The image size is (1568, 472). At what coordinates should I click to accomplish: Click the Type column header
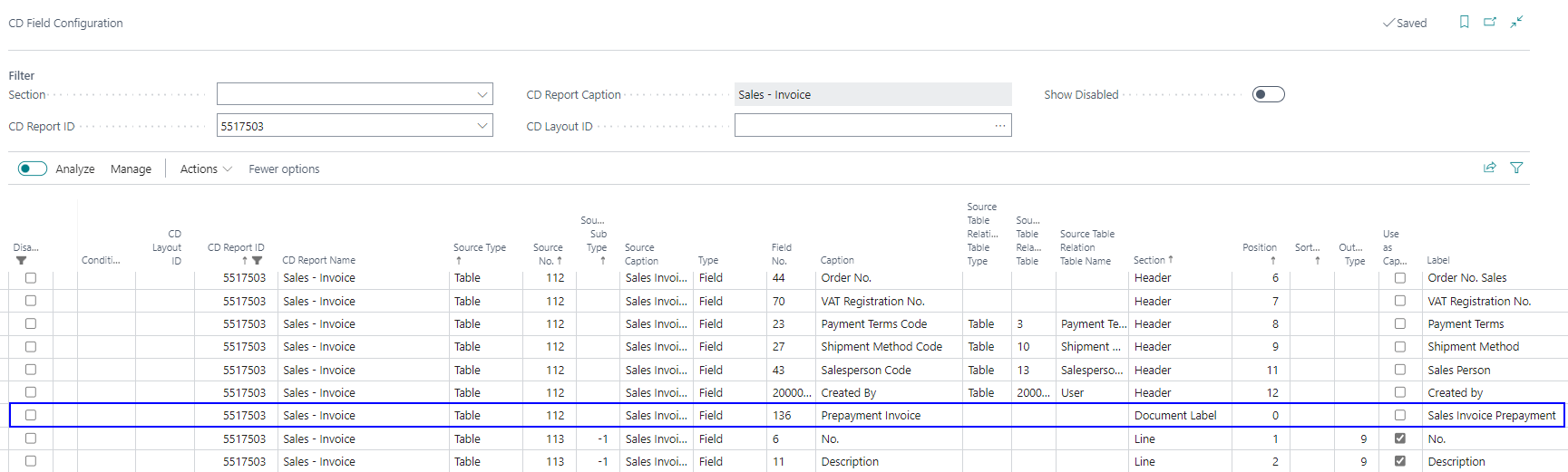click(x=707, y=260)
